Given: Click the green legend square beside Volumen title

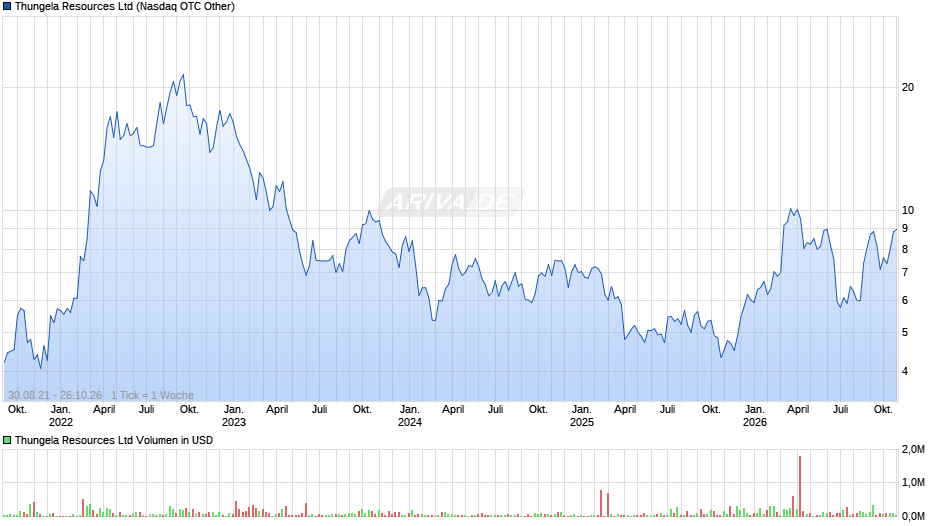Looking at the screenshot, I should (x=7, y=440).
